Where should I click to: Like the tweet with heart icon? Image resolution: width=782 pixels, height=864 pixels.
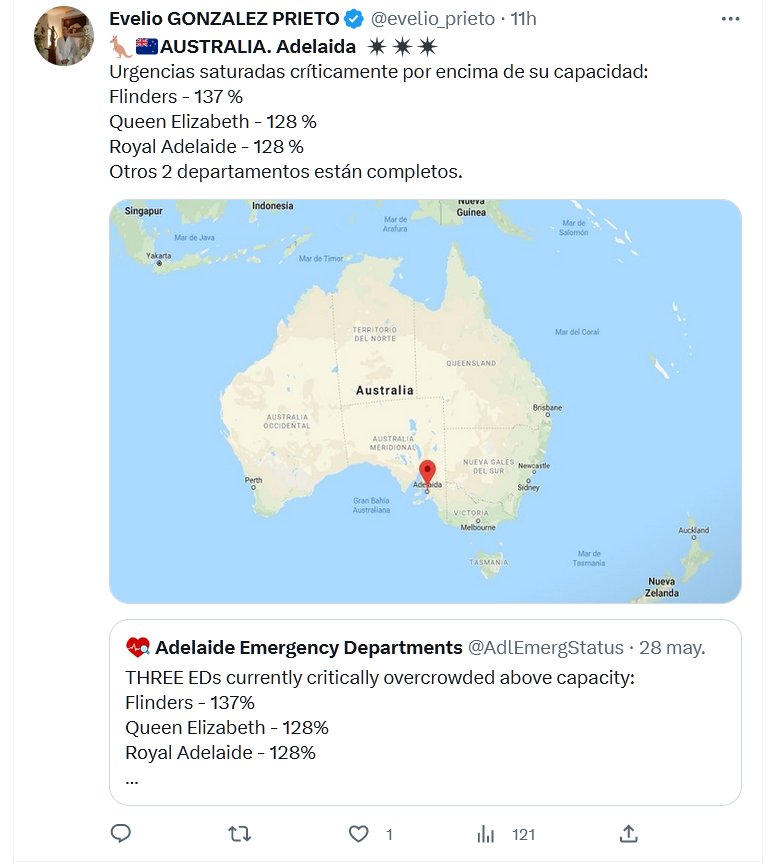point(359,833)
